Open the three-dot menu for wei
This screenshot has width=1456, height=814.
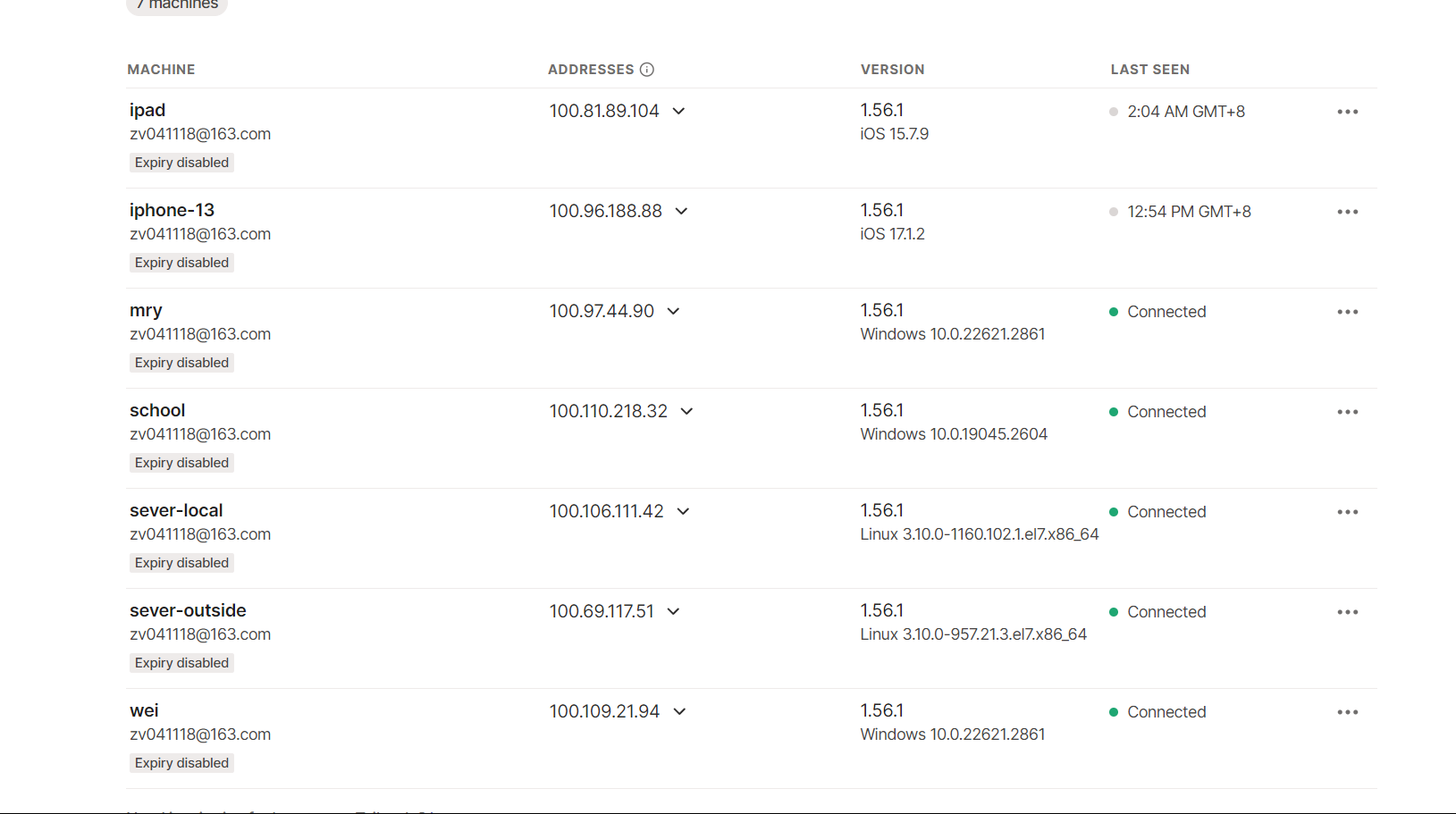(1347, 712)
